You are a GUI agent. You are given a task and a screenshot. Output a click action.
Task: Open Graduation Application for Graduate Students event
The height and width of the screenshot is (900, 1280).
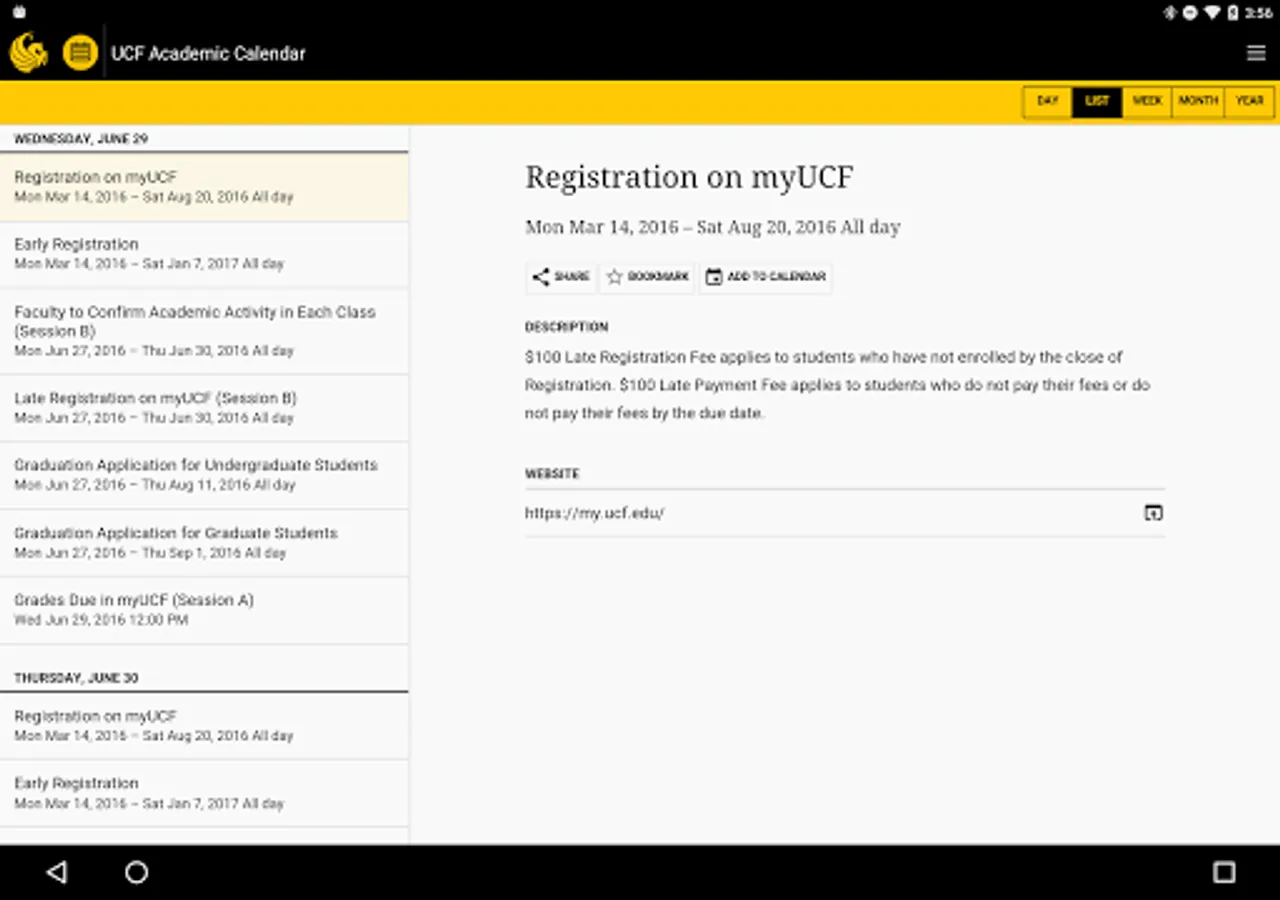[204, 542]
